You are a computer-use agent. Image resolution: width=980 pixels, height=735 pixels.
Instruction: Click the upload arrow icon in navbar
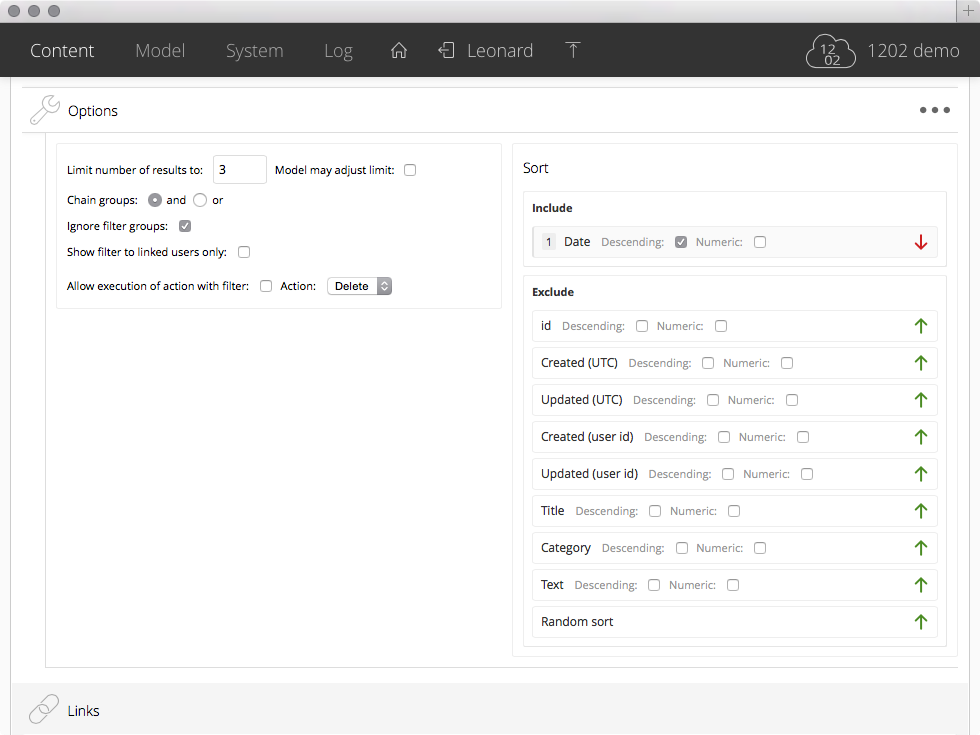click(x=573, y=51)
